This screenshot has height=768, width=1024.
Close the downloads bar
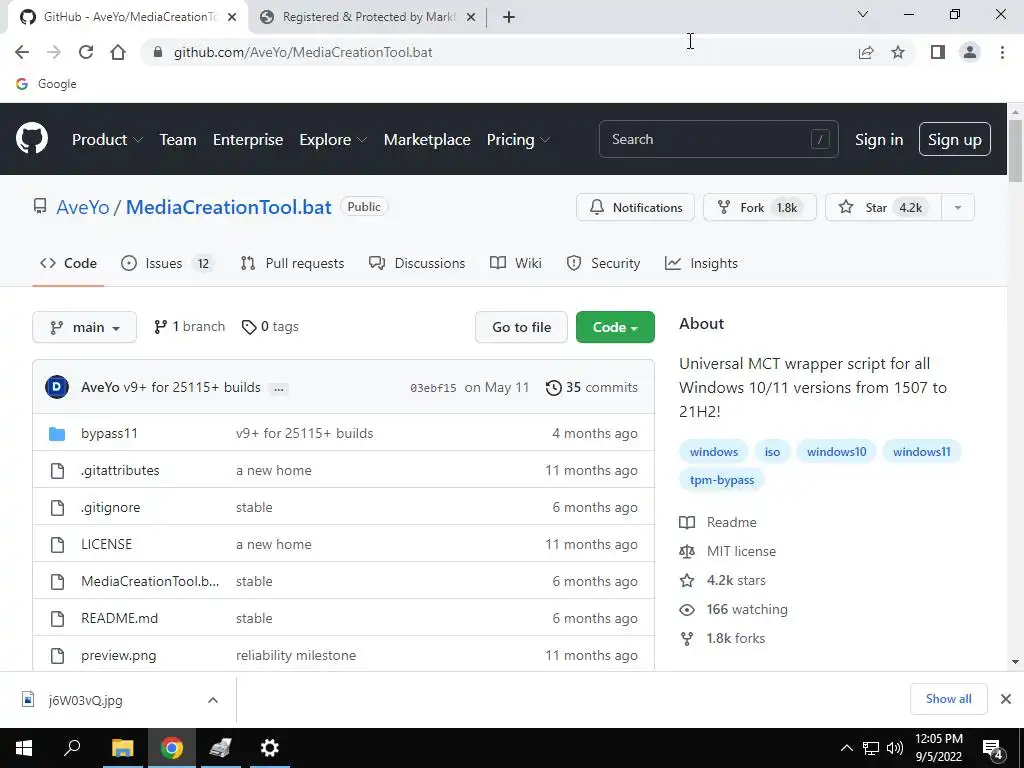point(1006,699)
